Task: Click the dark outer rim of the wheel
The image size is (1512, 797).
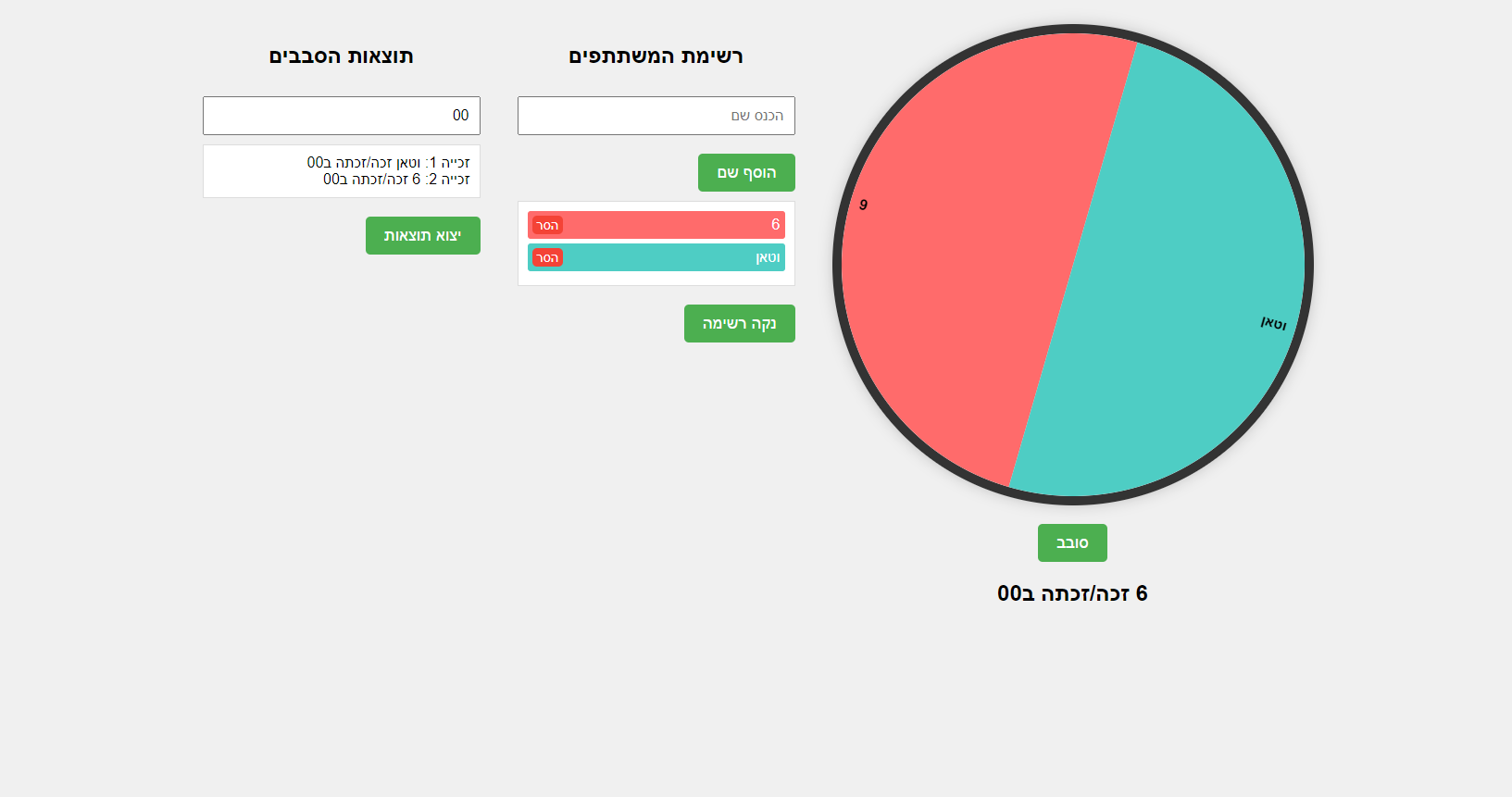Action: 1073,30
